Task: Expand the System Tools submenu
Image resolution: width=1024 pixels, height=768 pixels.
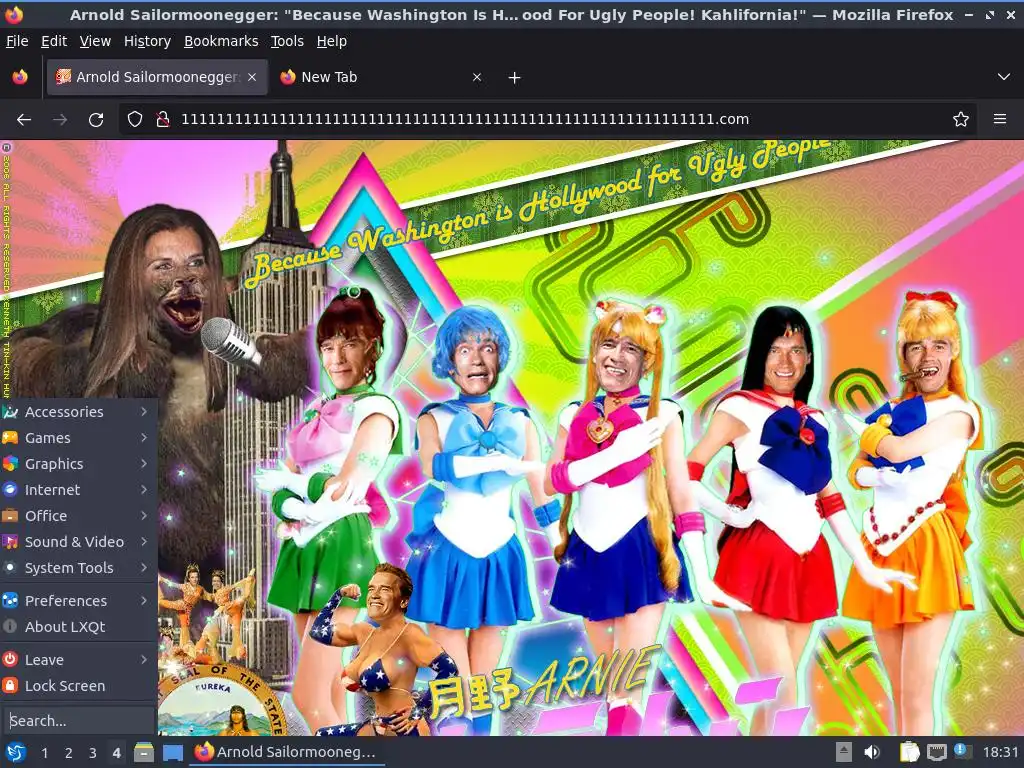Action: point(78,568)
